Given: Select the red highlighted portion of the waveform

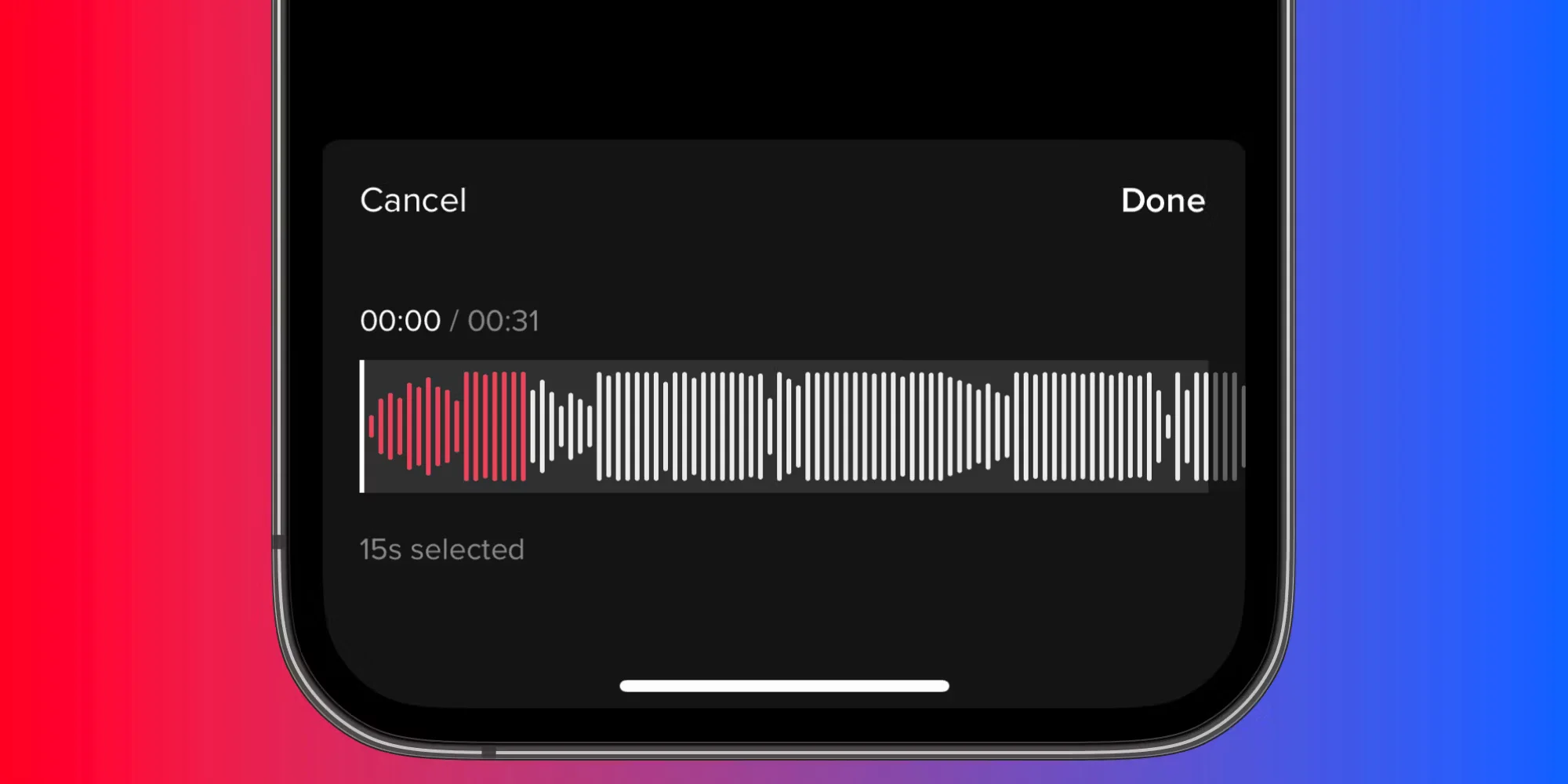Looking at the screenshot, I should (x=448, y=426).
